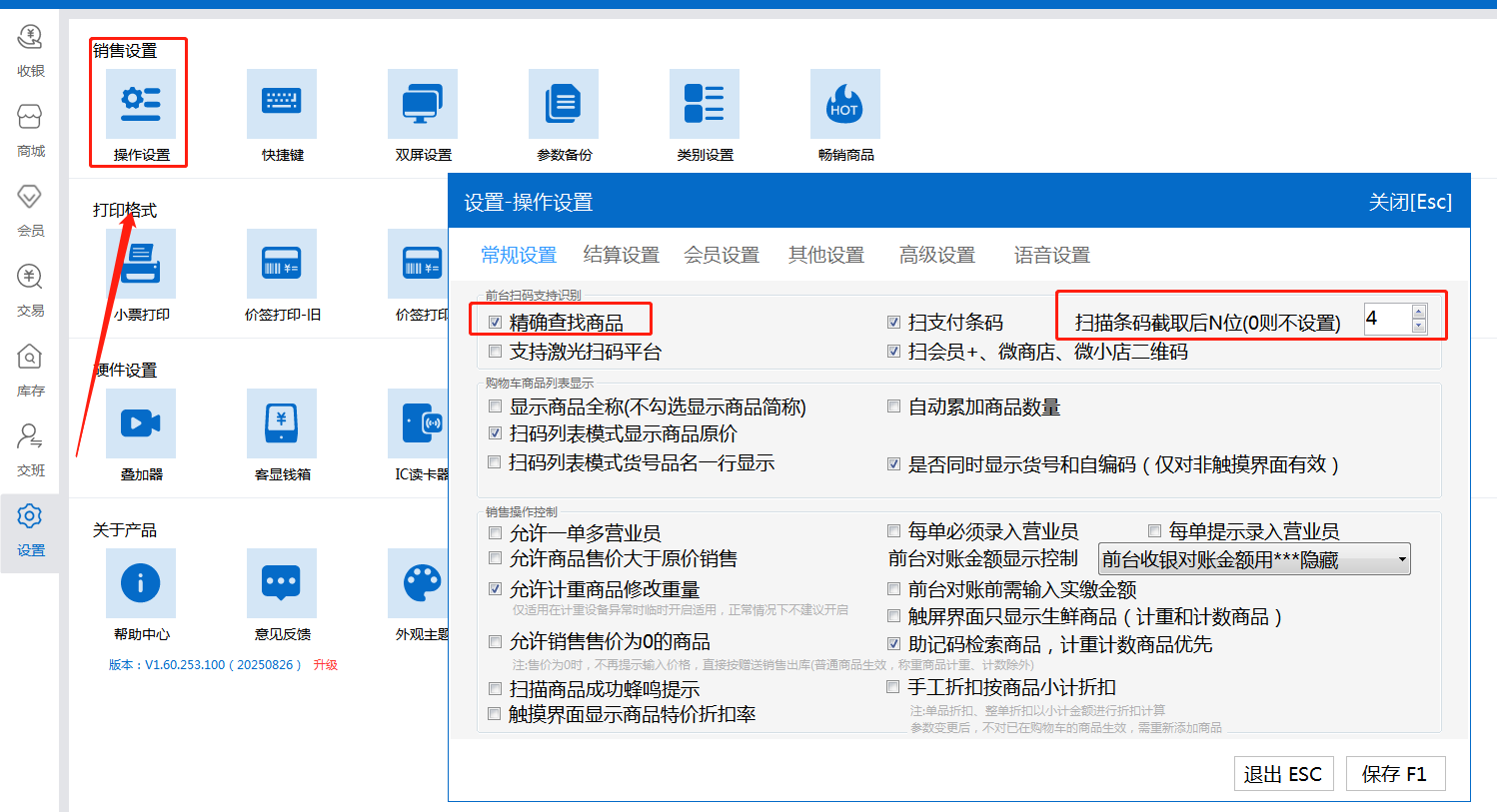Open the 快捷键 keyboard shortcut settings icon
1497x812 pixels.
pos(282,104)
